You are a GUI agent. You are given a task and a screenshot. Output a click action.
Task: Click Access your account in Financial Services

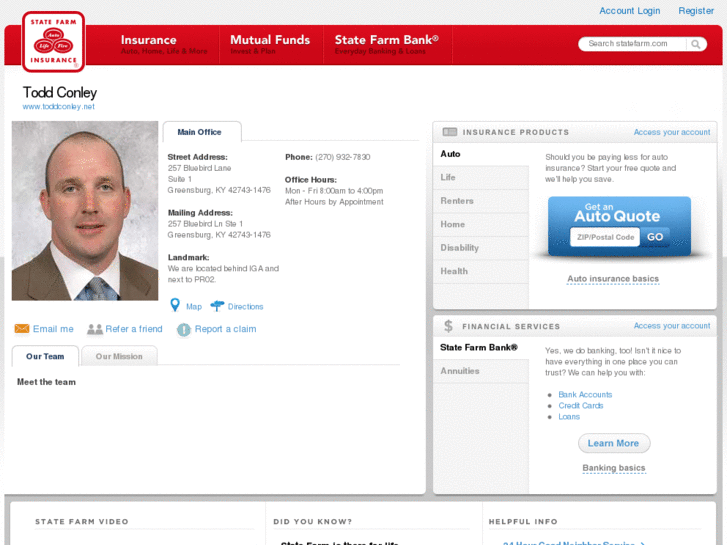tap(672, 326)
